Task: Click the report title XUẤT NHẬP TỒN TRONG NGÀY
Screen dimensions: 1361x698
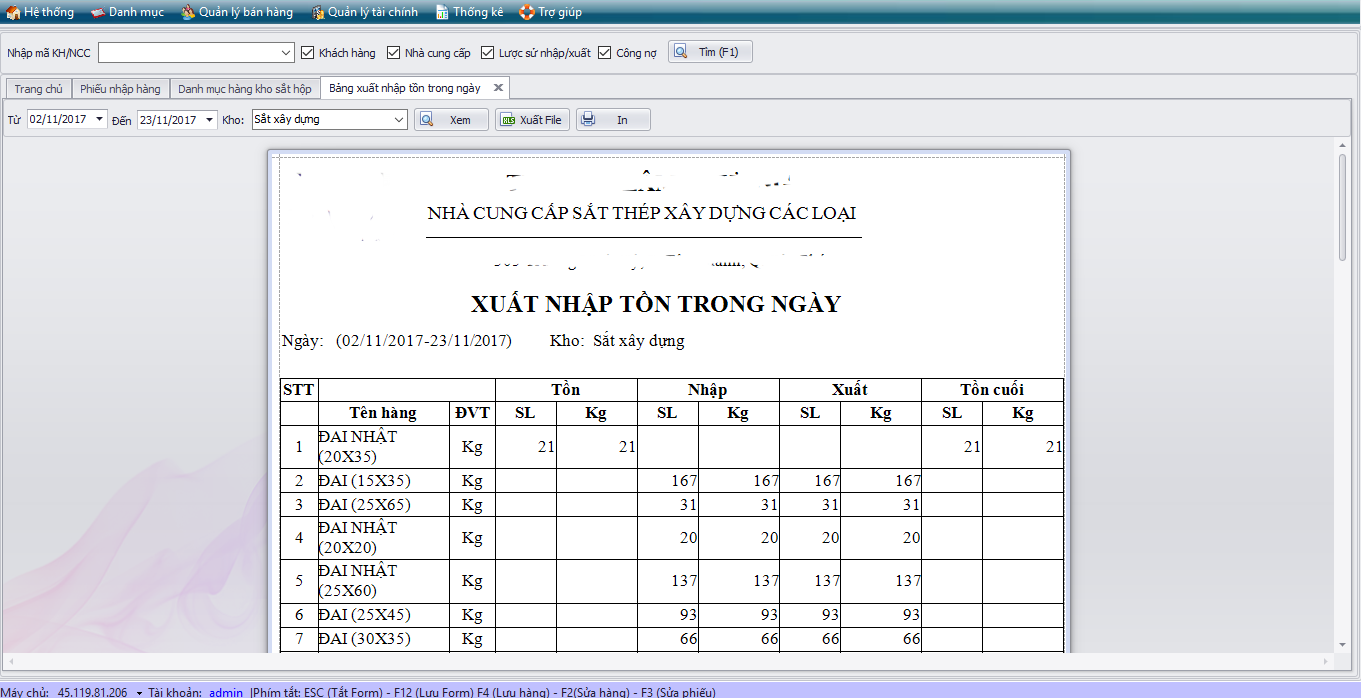Action: pyautogui.click(x=656, y=304)
